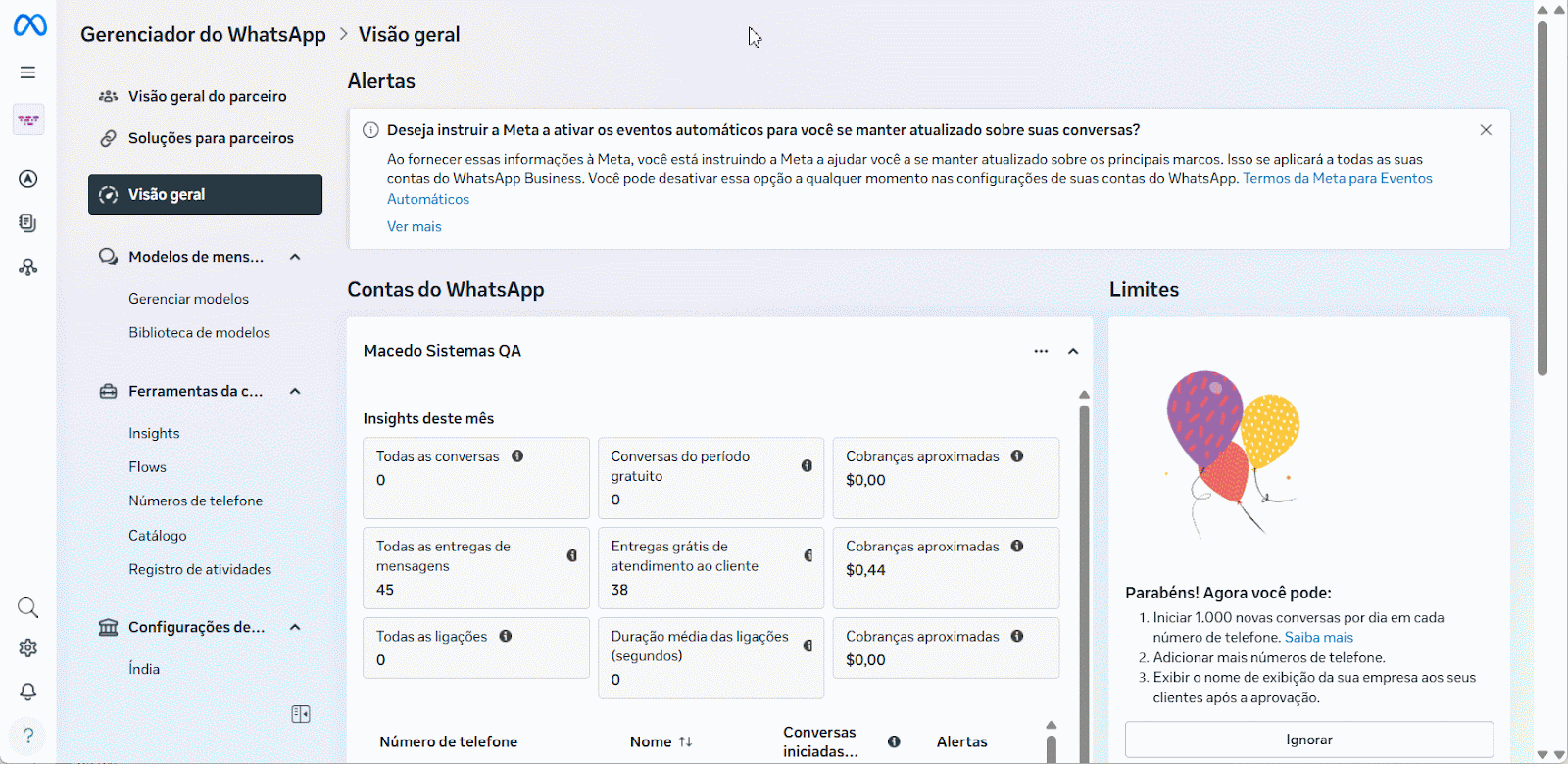Open Gerenciar modelos
Screen dimensions: 1568x764
point(188,299)
